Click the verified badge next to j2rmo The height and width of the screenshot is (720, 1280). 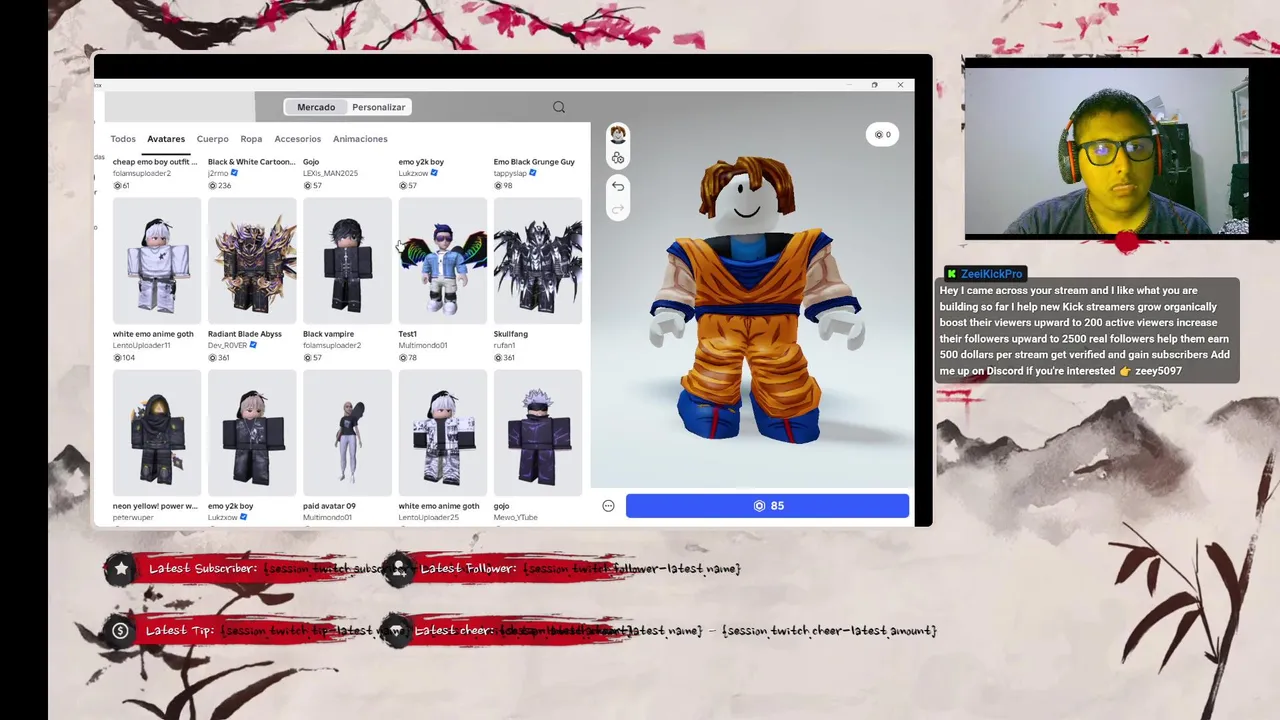[235, 173]
